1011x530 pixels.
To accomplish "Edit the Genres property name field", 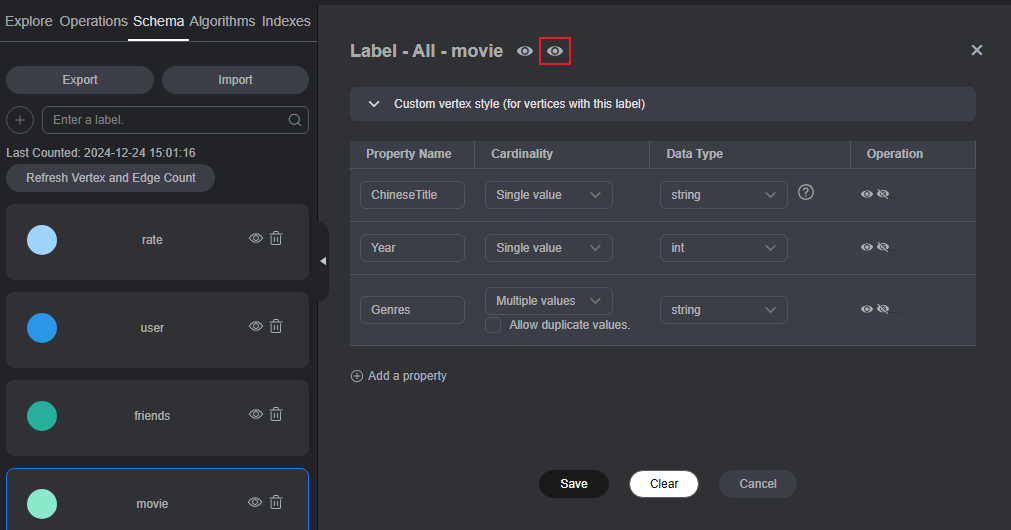I will click(x=413, y=309).
